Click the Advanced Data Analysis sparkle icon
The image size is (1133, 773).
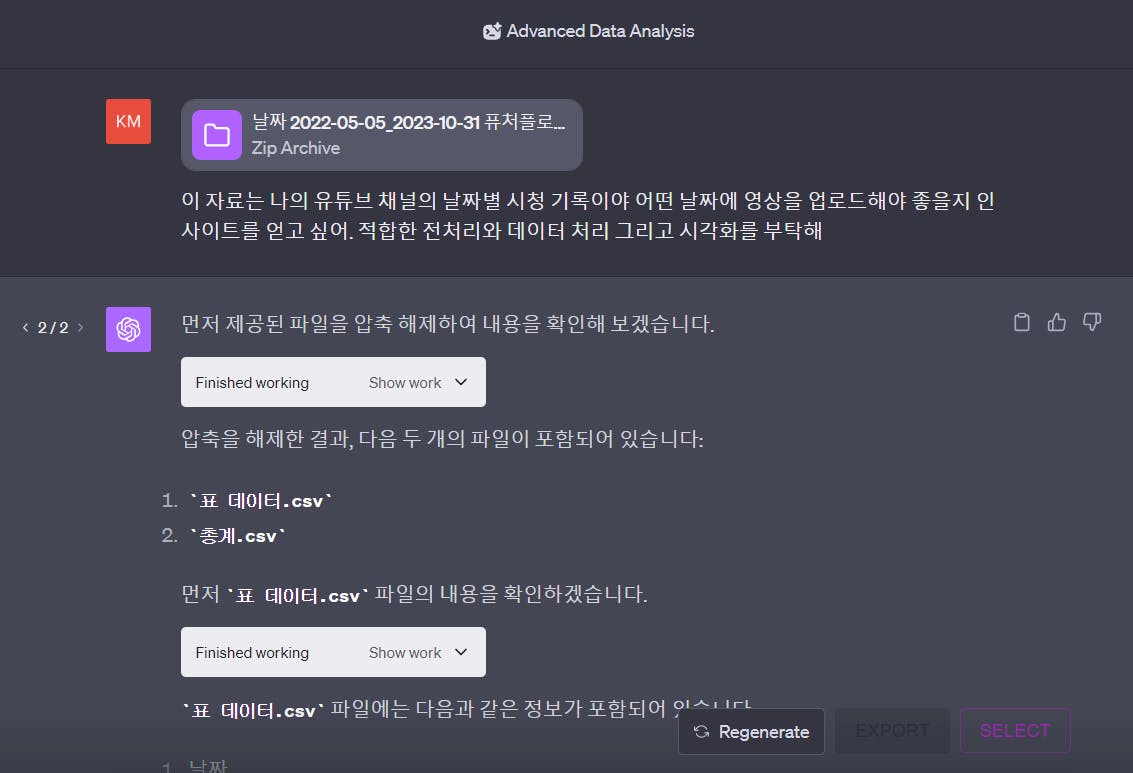click(492, 31)
